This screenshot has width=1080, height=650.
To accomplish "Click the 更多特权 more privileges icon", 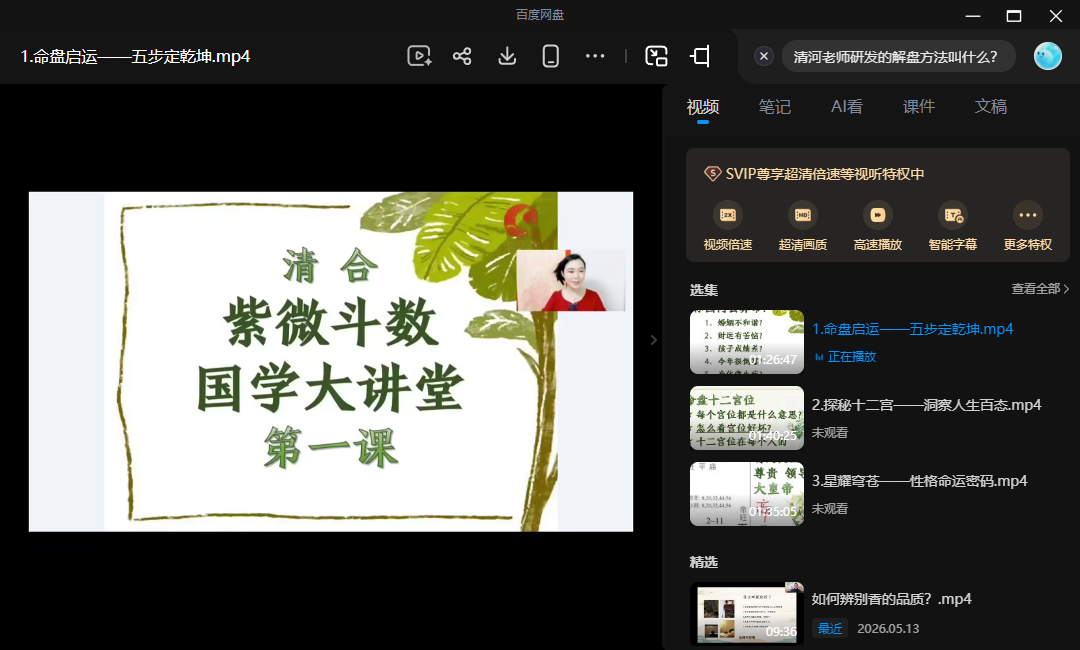I will click(1028, 215).
